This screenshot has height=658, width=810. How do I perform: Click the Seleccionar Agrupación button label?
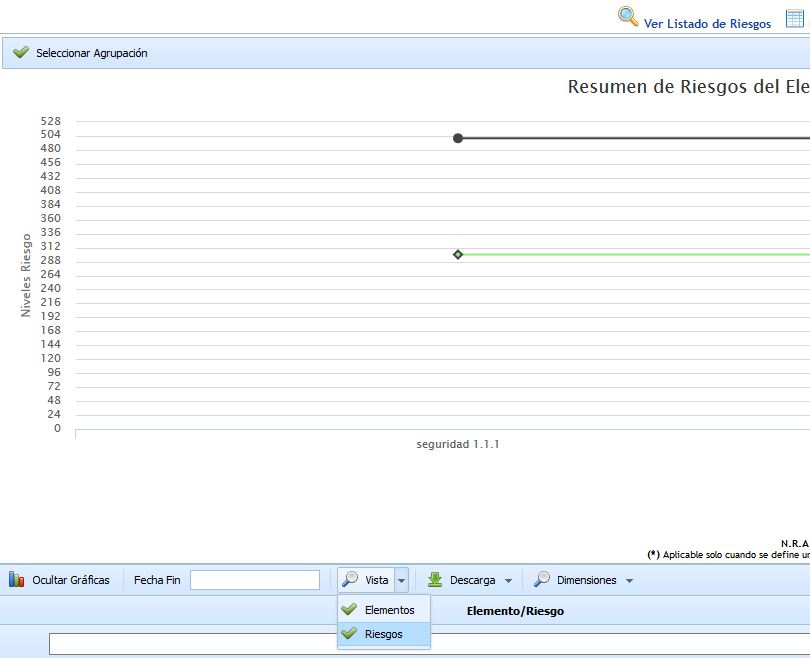(x=91, y=53)
